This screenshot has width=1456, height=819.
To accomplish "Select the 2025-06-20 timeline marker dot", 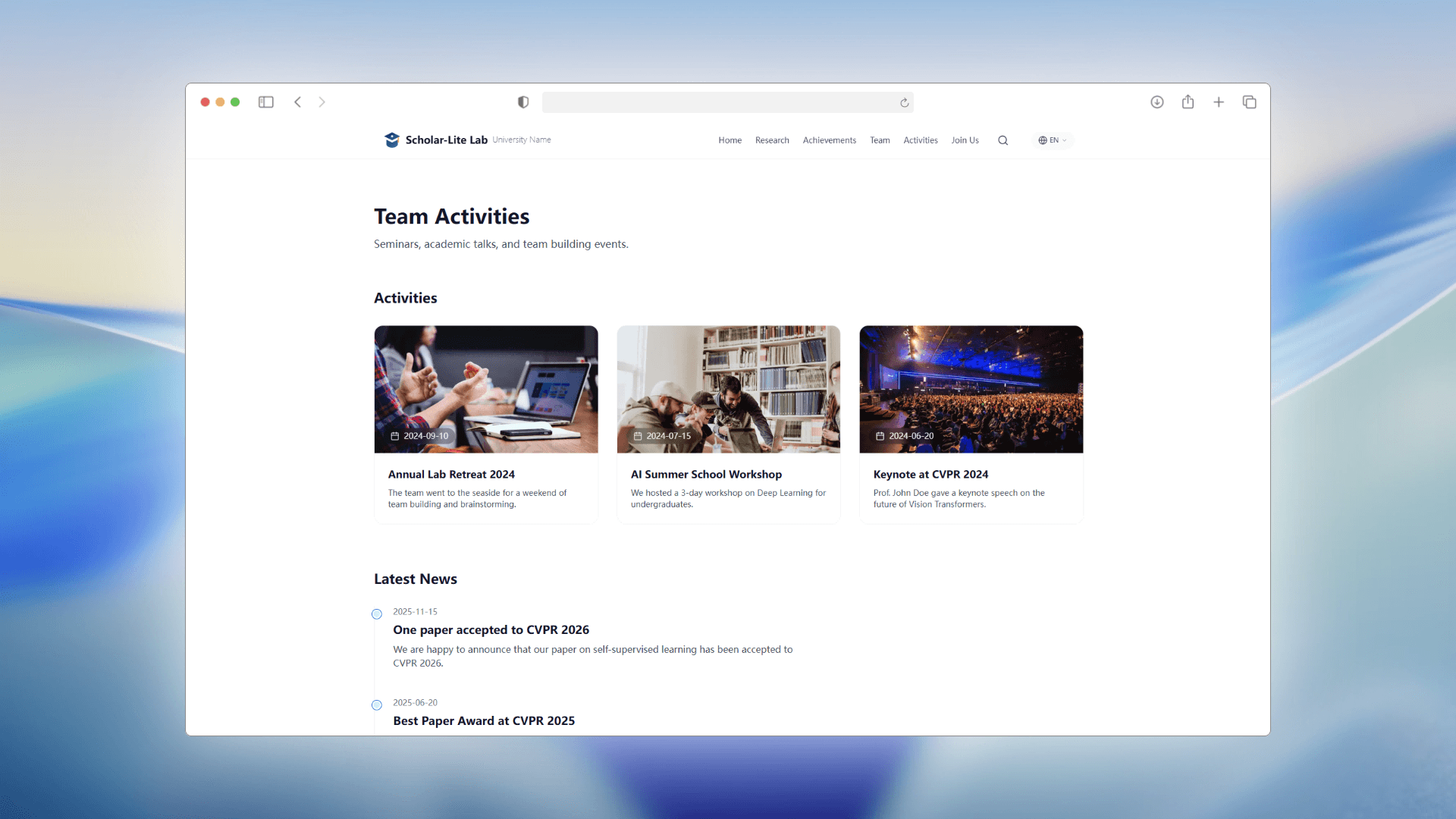I will coord(377,705).
